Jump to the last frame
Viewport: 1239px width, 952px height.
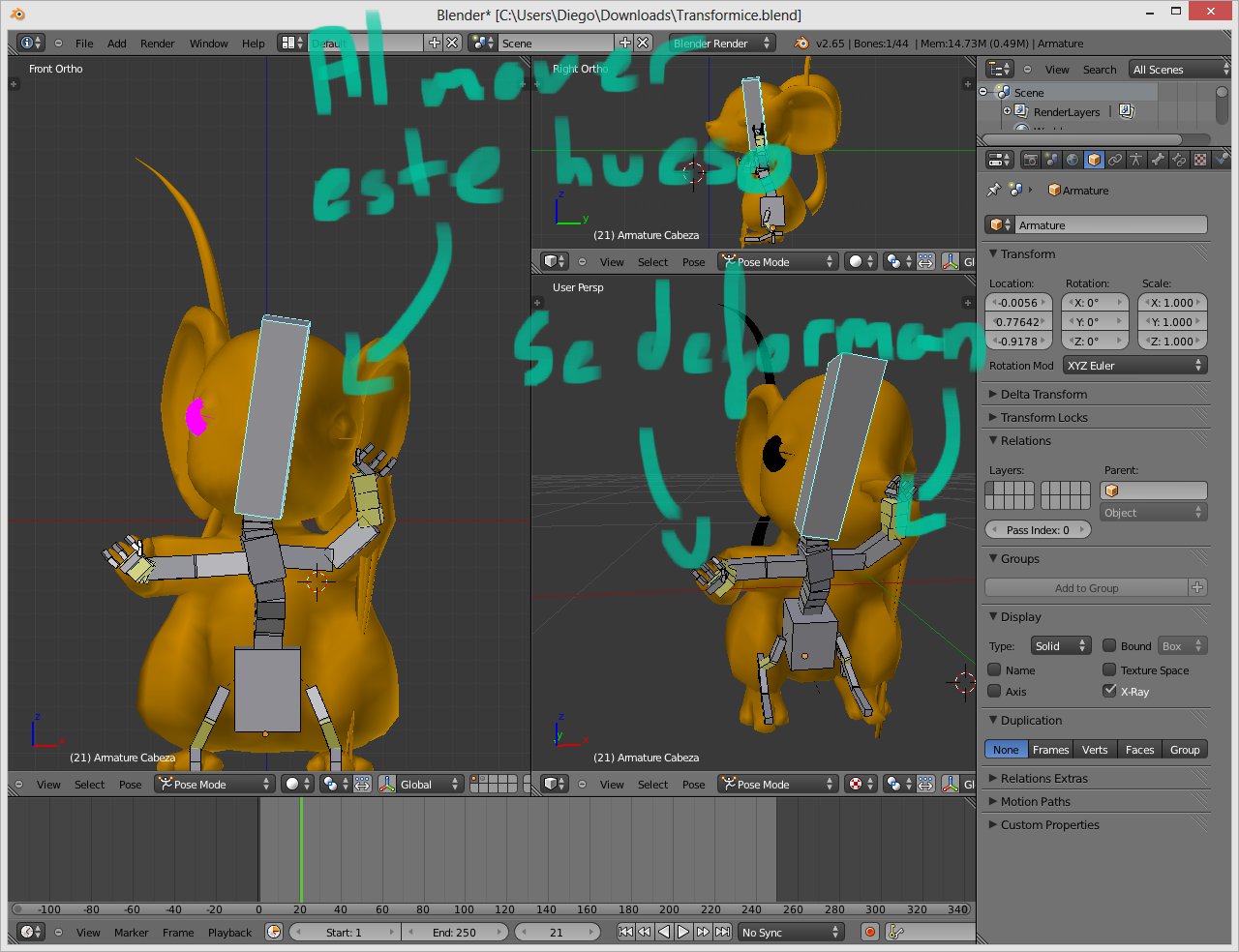click(x=722, y=932)
